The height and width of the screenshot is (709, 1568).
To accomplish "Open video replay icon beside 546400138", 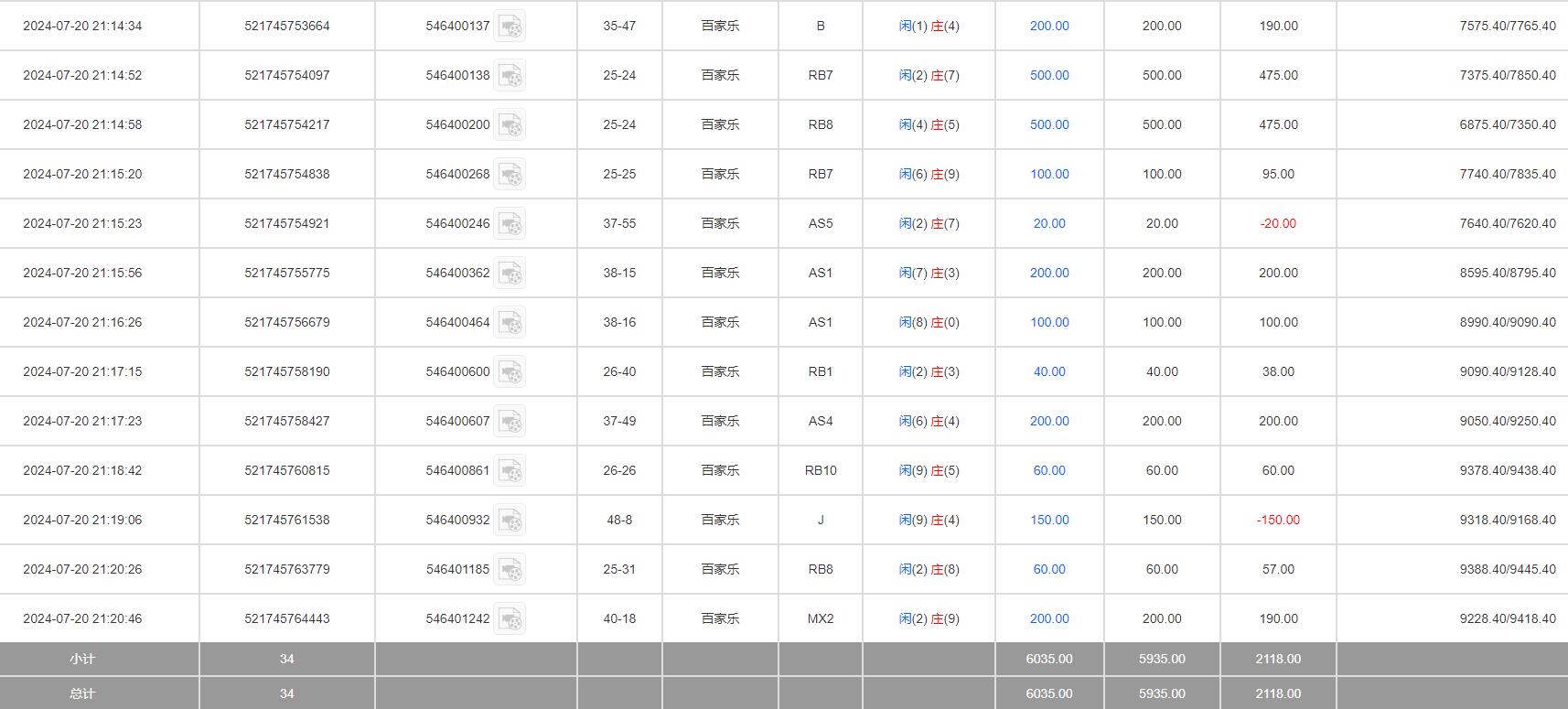I will pyautogui.click(x=510, y=76).
